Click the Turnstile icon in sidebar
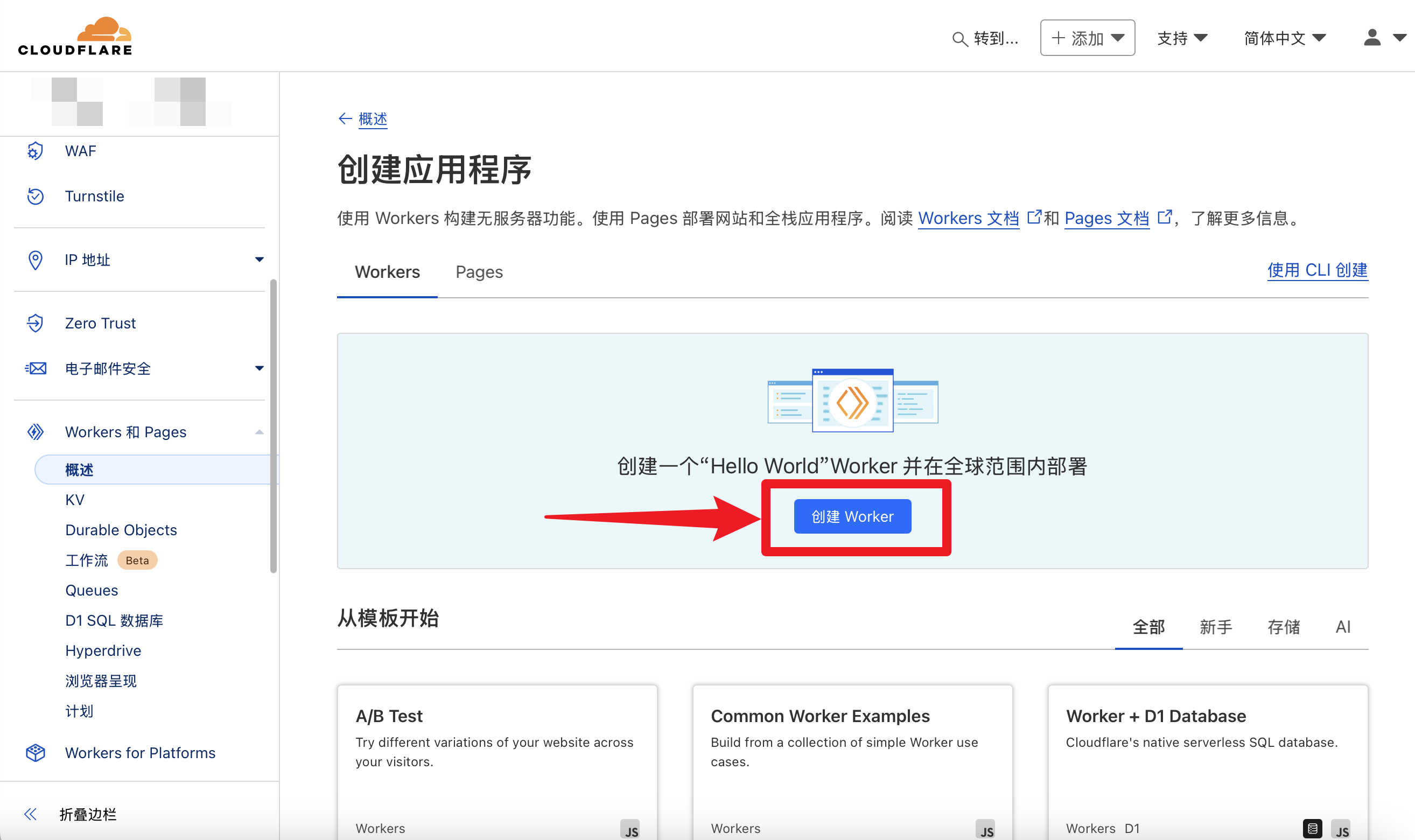The image size is (1415, 840). coord(35,196)
